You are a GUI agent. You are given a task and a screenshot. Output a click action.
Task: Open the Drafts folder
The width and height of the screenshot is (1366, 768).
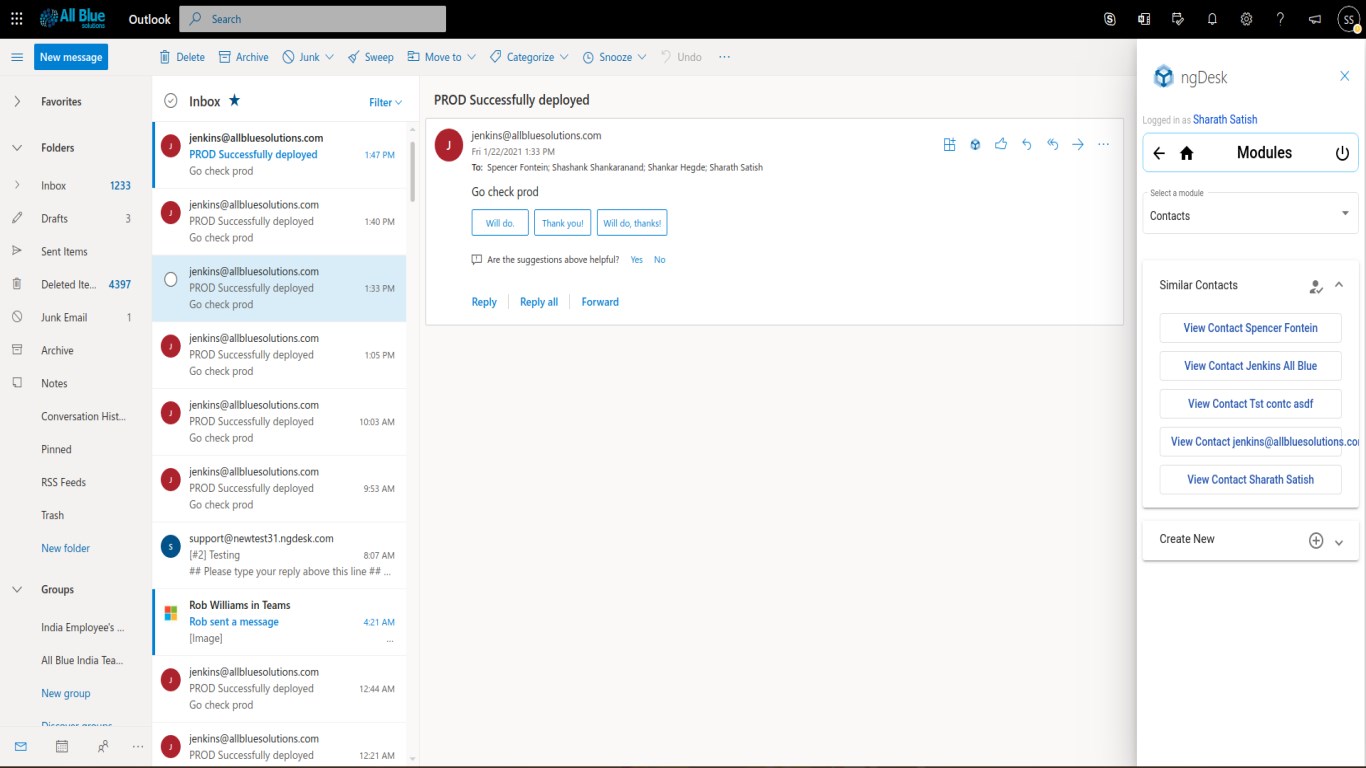tap(76, 218)
